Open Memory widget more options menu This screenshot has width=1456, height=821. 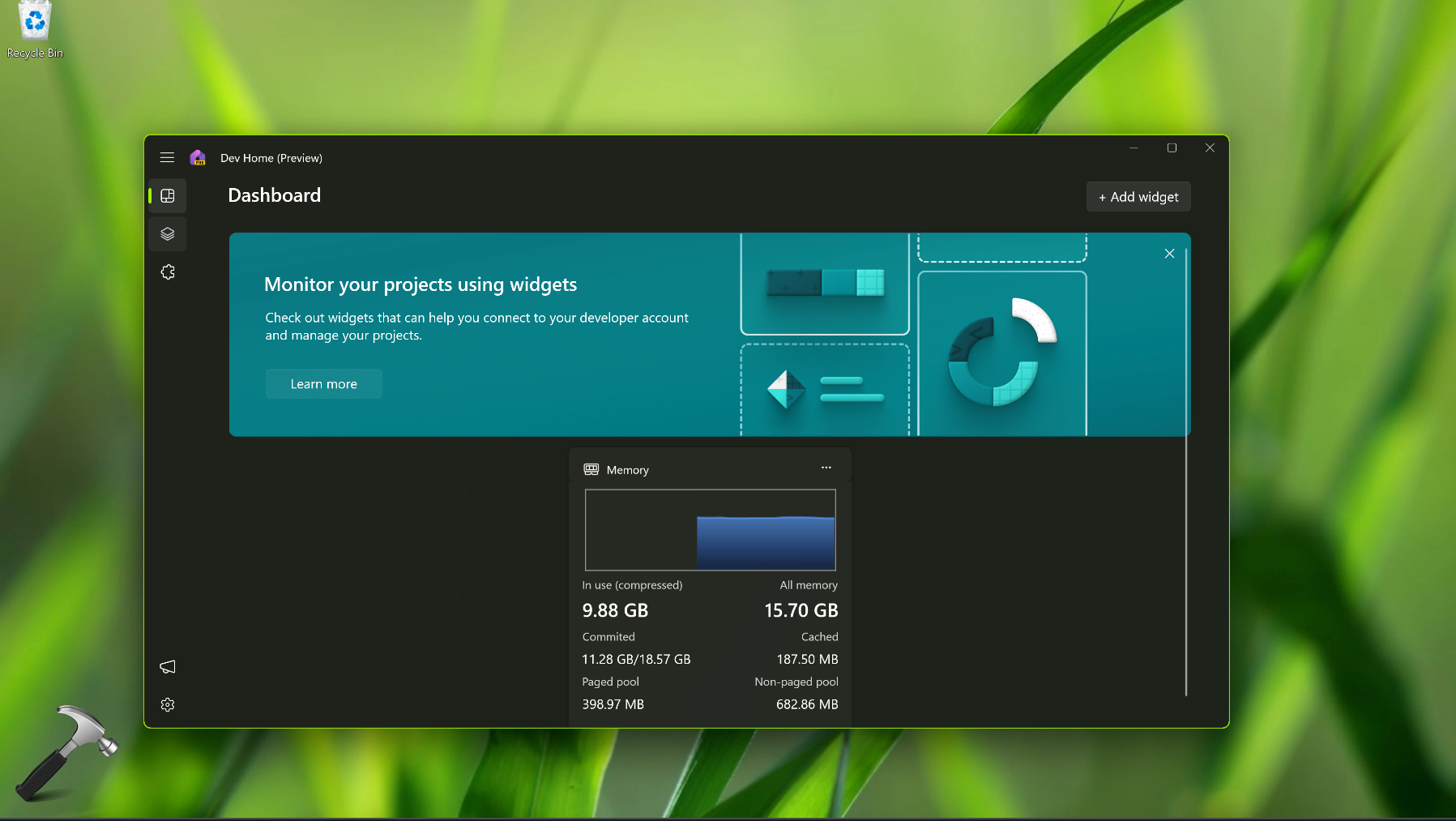(x=826, y=468)
